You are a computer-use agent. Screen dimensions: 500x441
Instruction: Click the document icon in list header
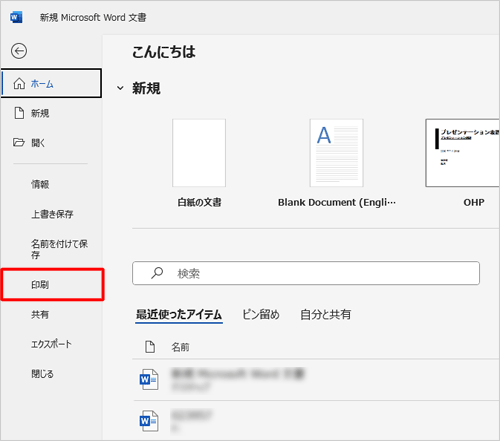coord(150,347)
